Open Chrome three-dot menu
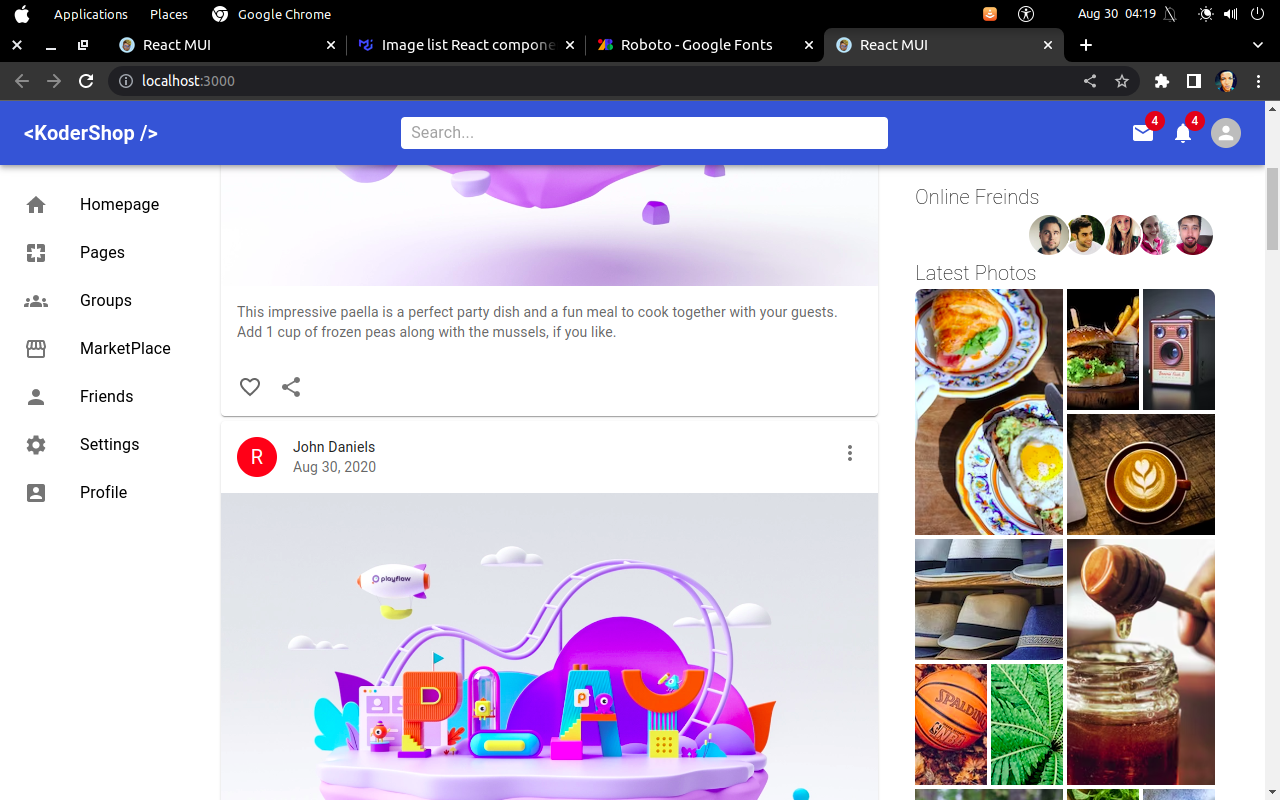The width and height of the screenshot is (1280, 800). pos(1259,81)
